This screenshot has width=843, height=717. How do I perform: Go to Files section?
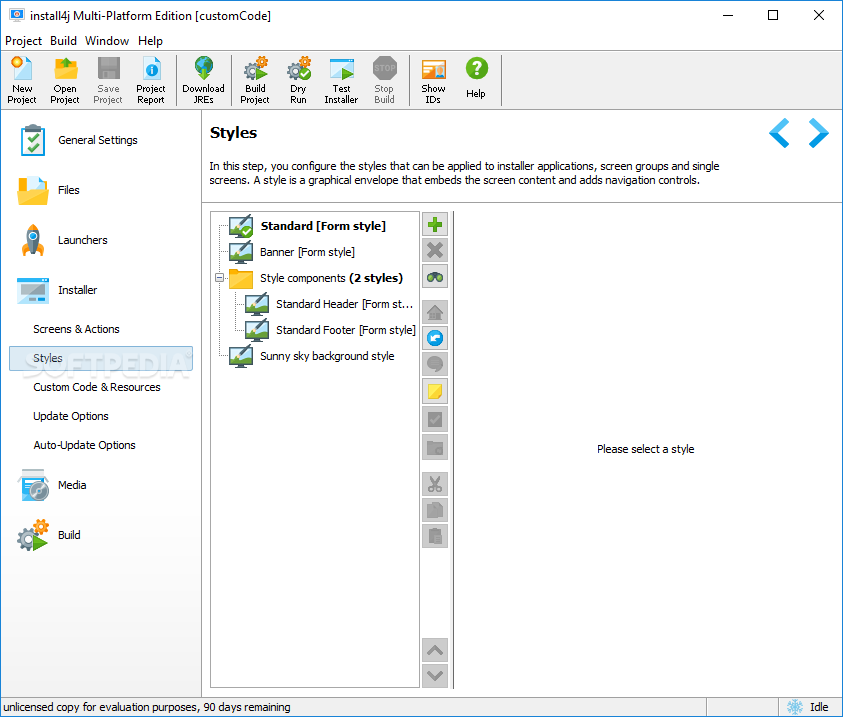pos(48,190)
